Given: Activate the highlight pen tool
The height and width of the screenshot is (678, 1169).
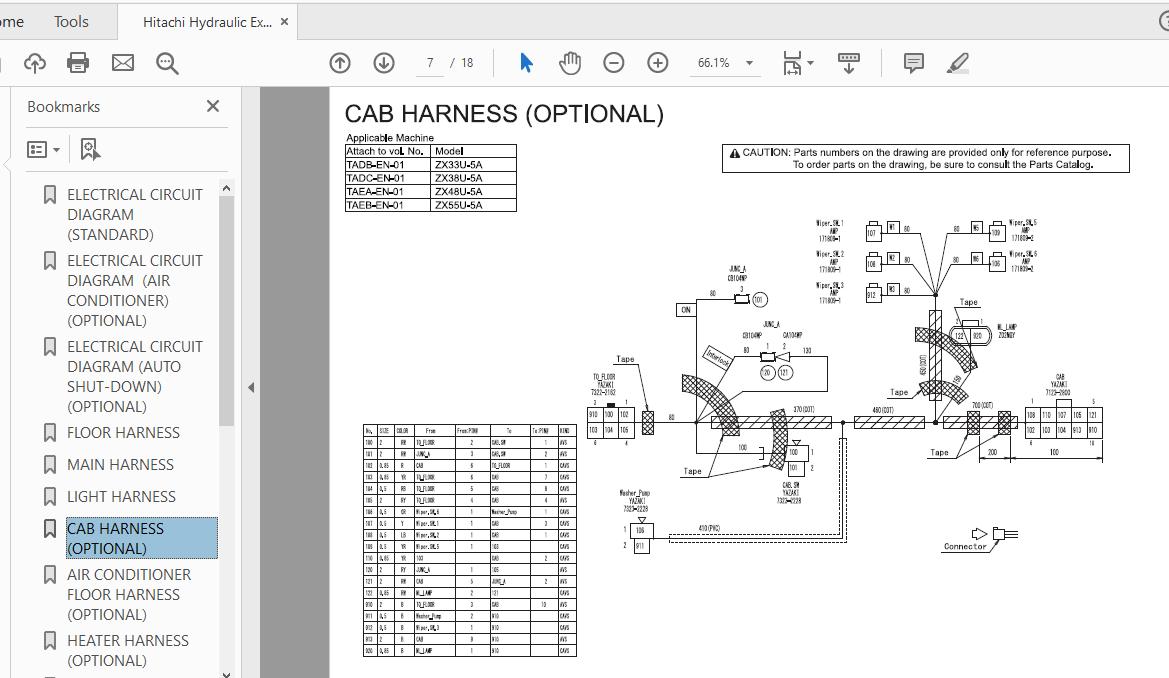Looking at the screenshot, I should [957, 63].
